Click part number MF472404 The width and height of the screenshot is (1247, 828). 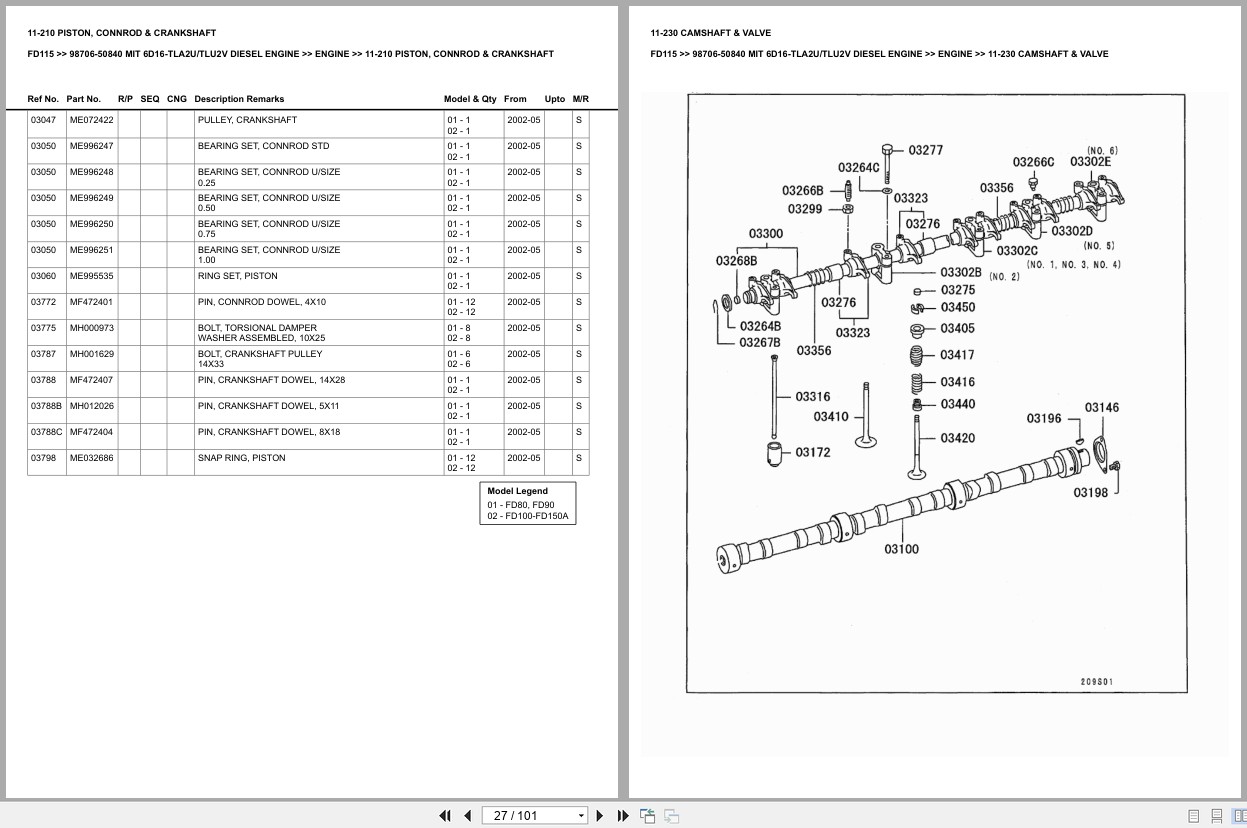[x=92, y=432]
